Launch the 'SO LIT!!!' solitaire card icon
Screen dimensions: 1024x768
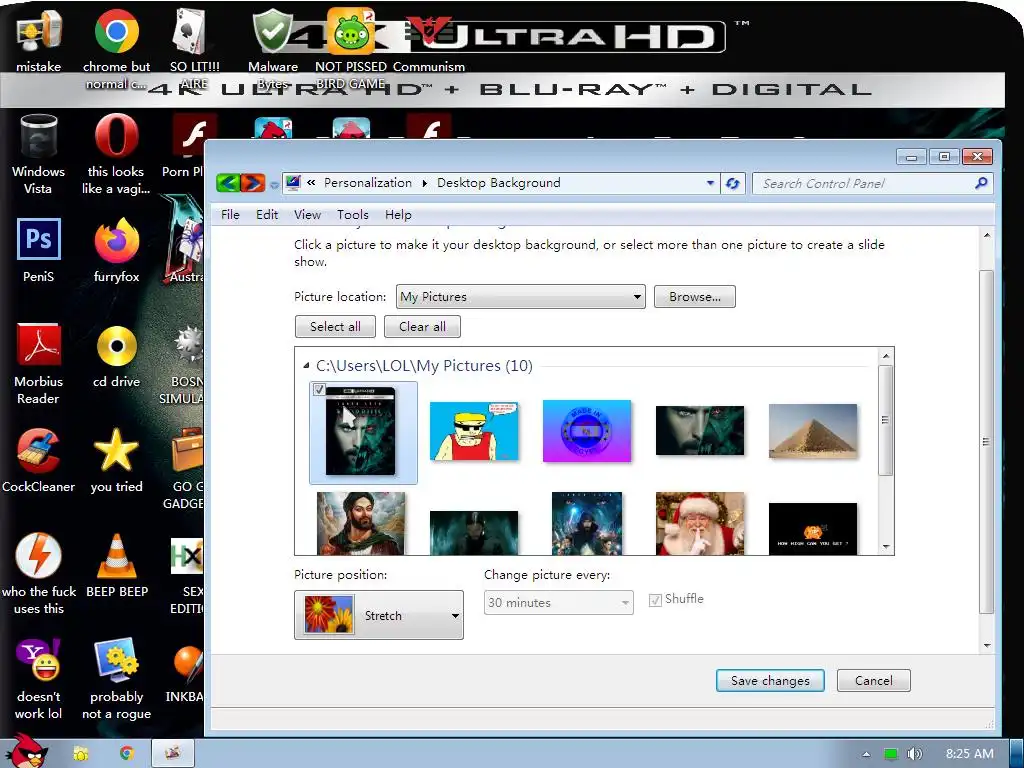click(x=194, y=48)
